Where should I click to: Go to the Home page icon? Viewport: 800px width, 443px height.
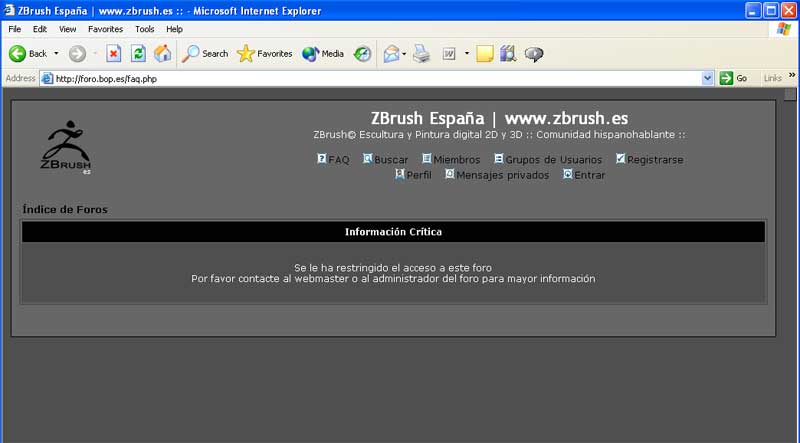click(163, 54)
